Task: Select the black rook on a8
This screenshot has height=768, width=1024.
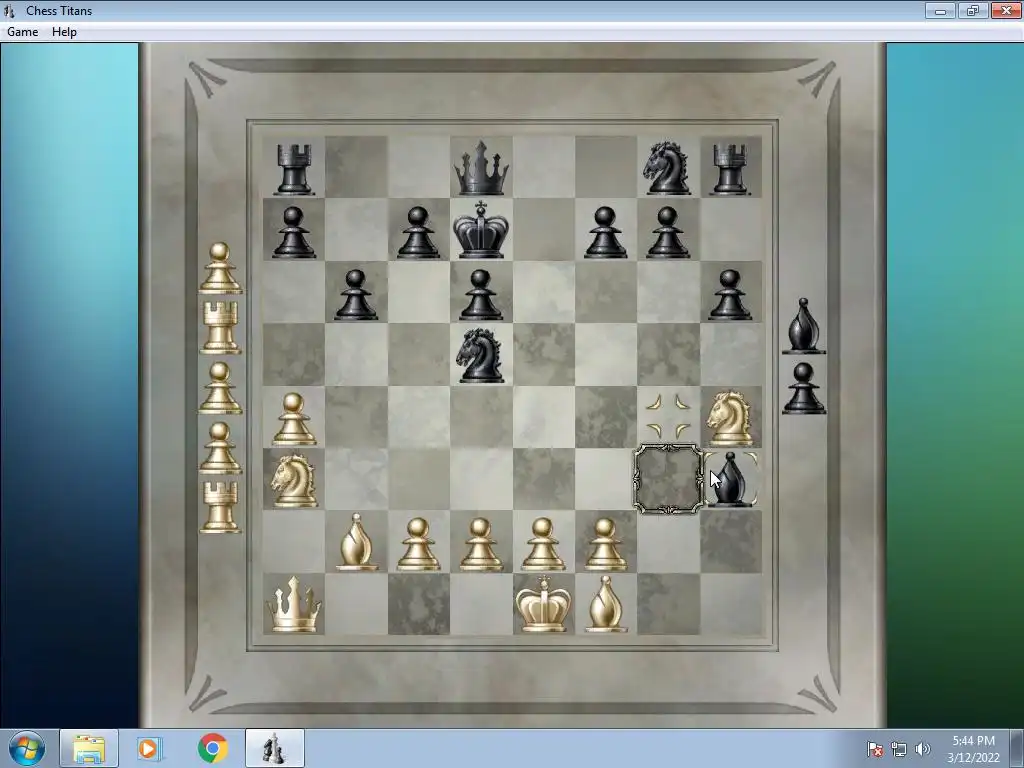Action: [x=294, y=170]
